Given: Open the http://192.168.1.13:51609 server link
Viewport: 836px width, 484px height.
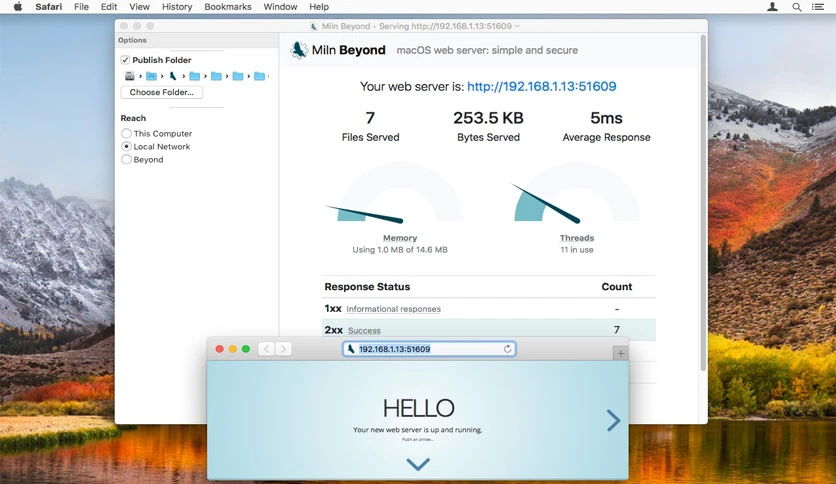Looking at the screenshot, I should click(542, 86).
